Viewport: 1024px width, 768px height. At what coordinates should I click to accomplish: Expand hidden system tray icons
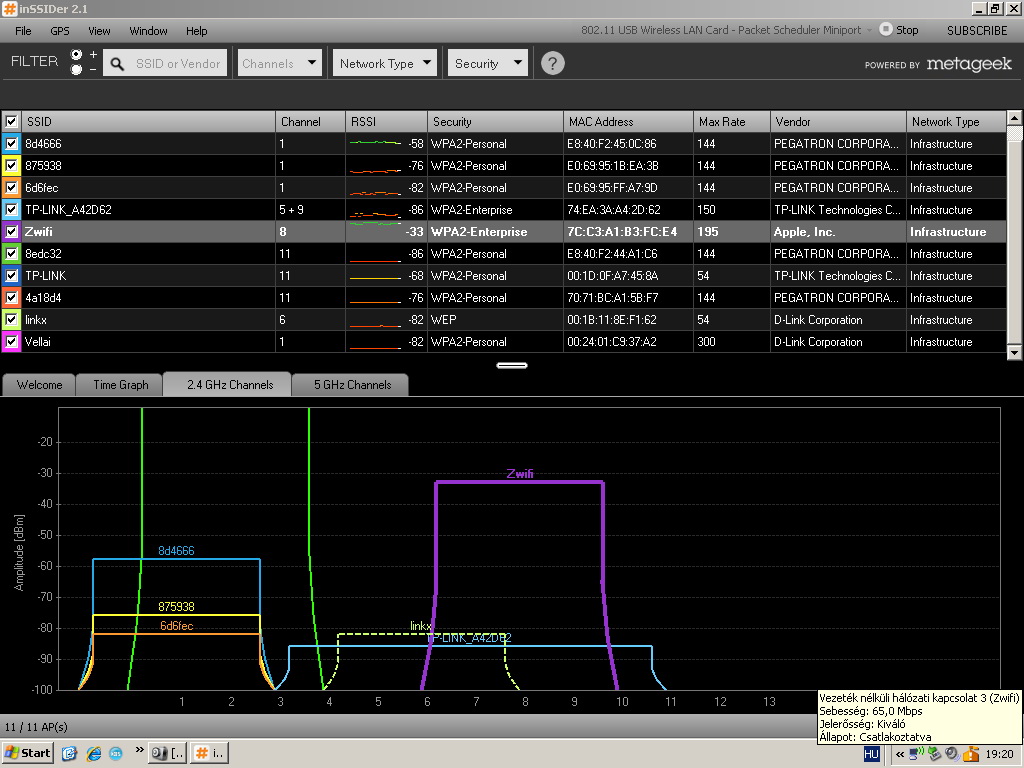click(x=900, y=754)
